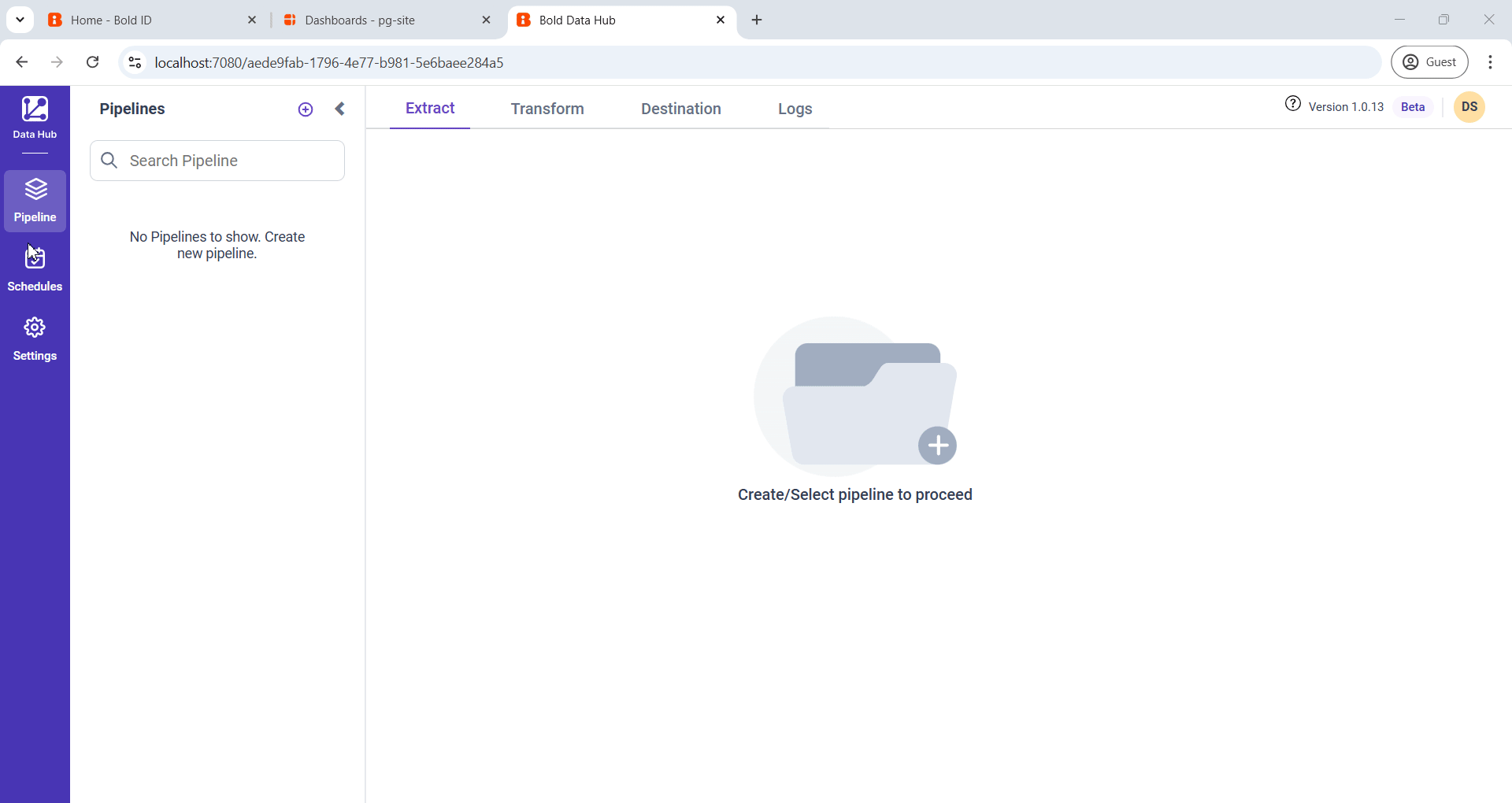Open the Chrome three-dot menu
Viewport: 1512px width, 803px height.
point(1490,62)
